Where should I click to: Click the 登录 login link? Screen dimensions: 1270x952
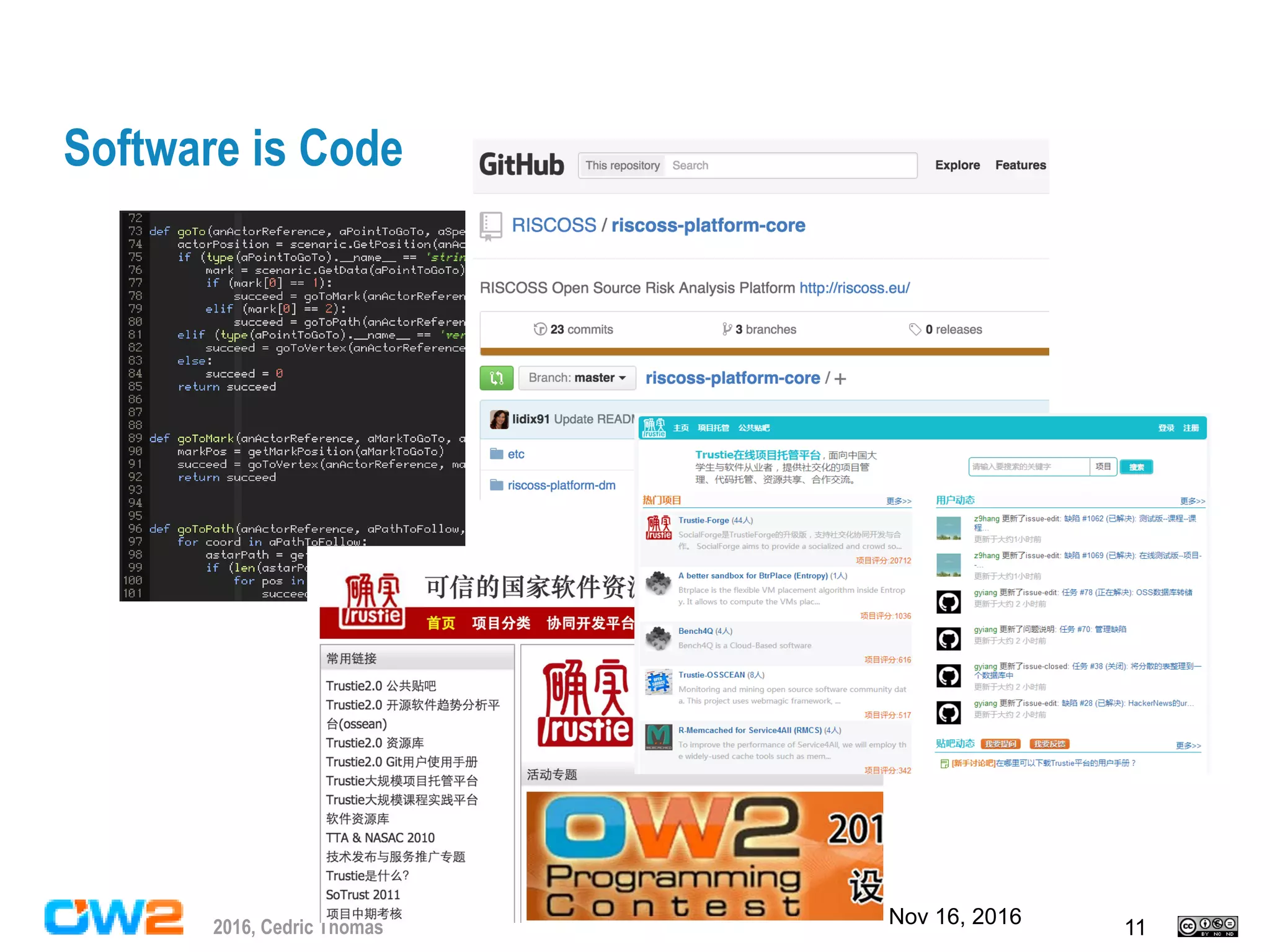(x=1166, y=427)
